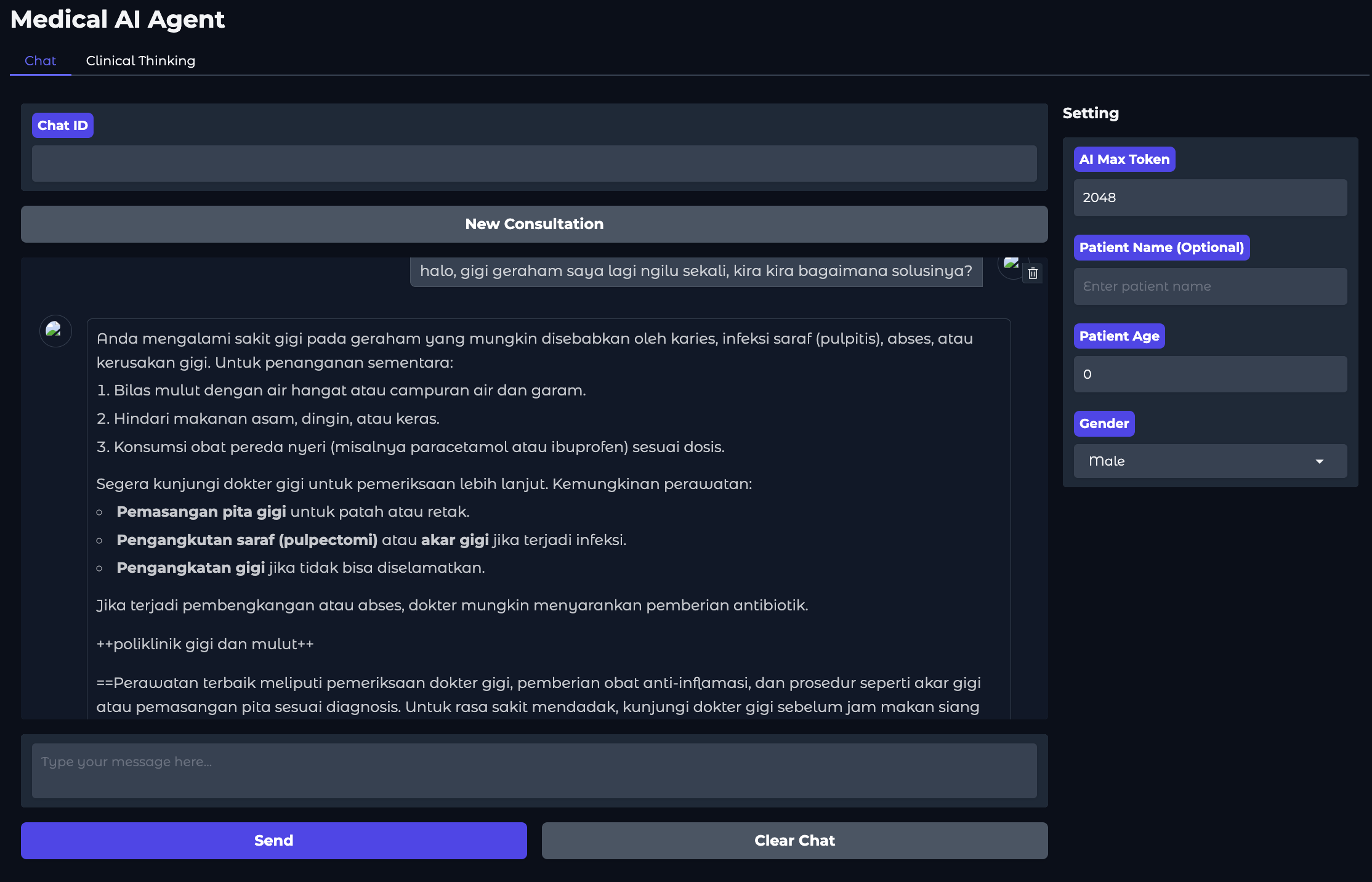Click the Chat ID label badge
Screen dimensions: 1372x882
point(63,126)
